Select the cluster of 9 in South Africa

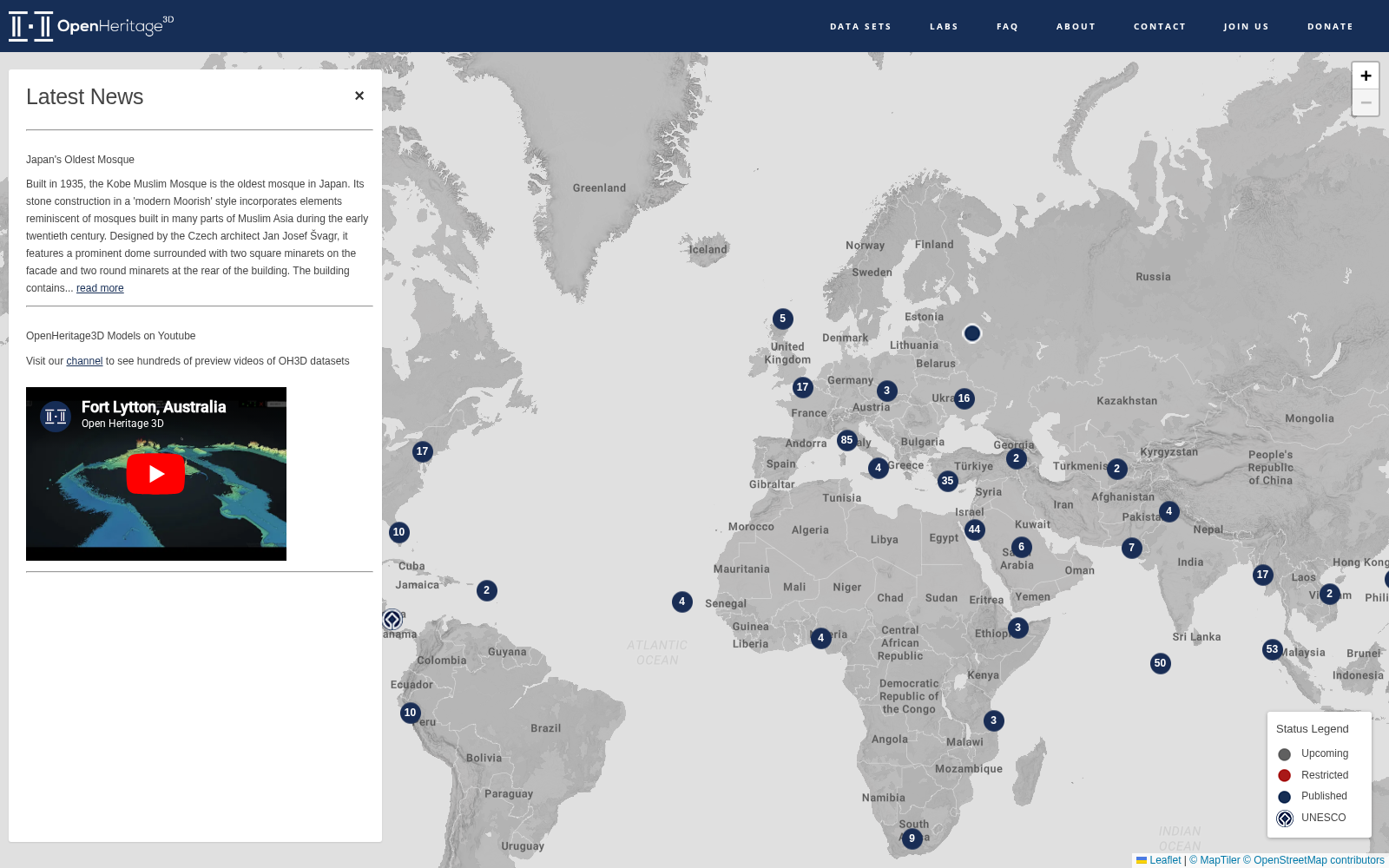point(912,838)
